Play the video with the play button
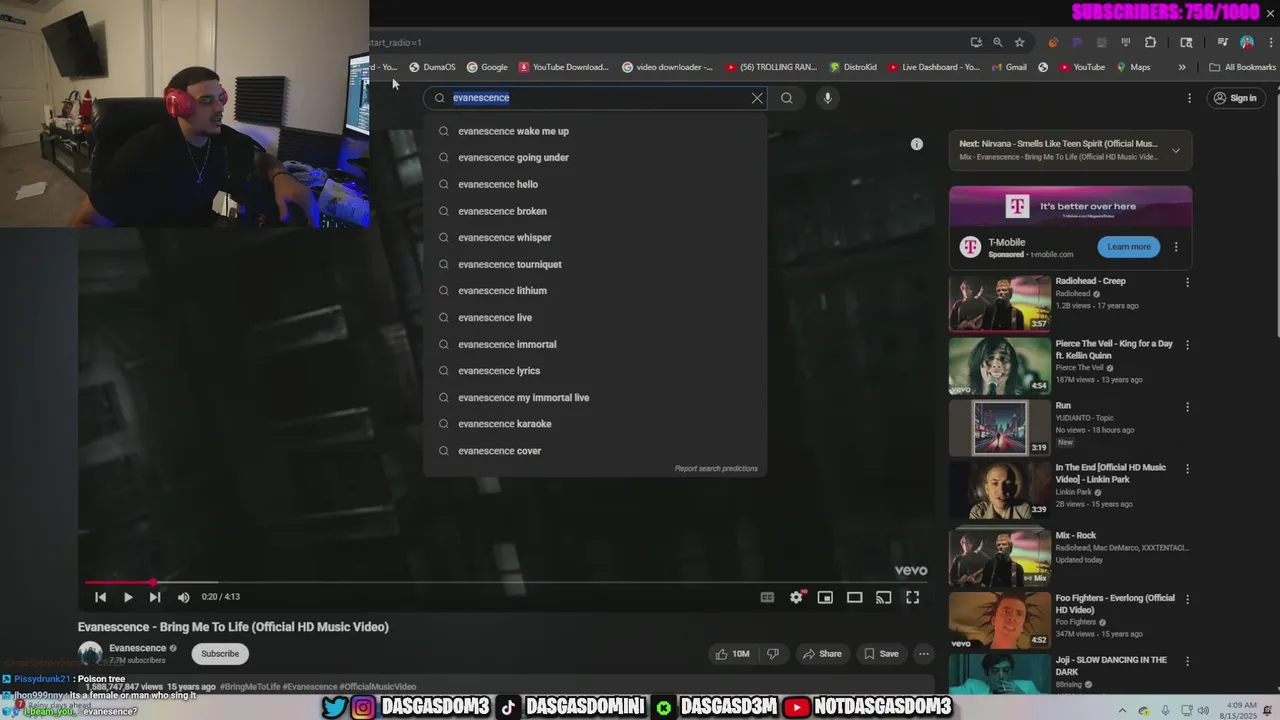Viewport: 1280px width, 720px height. 127,597
